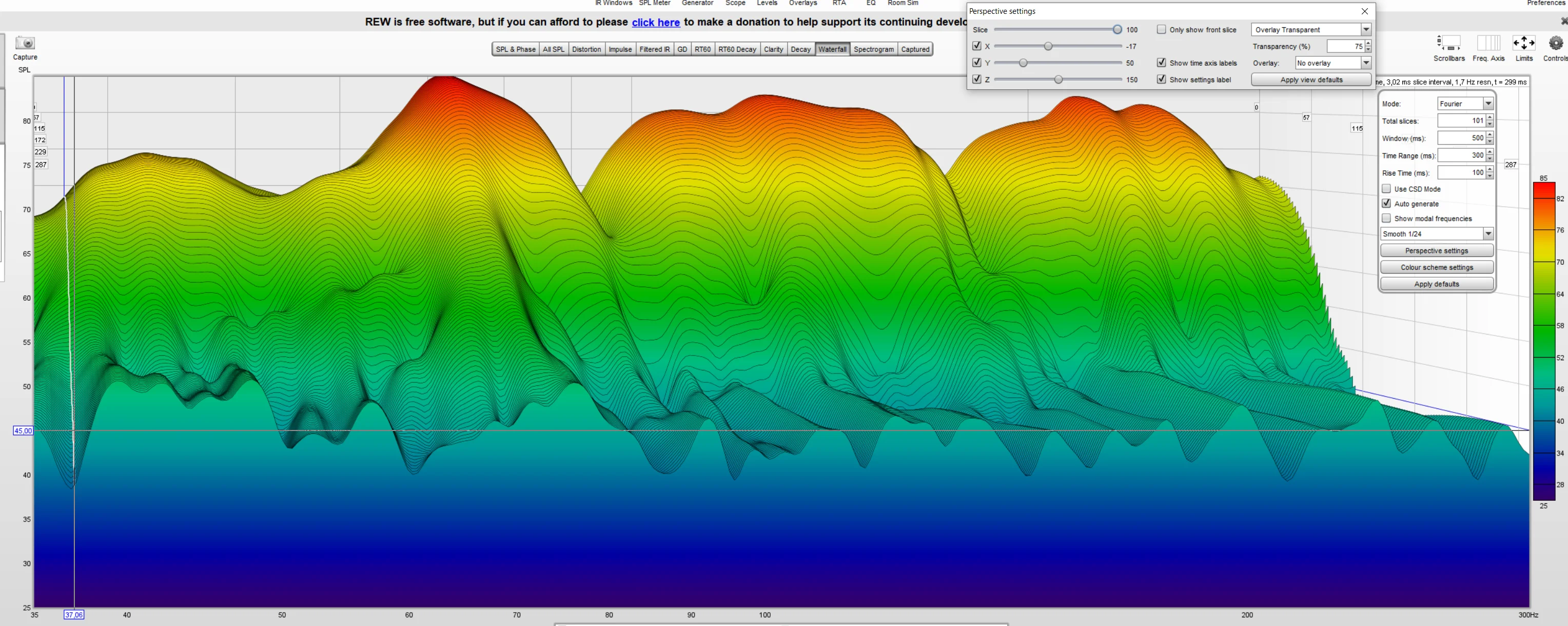Screen dimensions: 1568x626
Task: Enable Use CSD Mode checkbox
Action: click(1386, 189)
